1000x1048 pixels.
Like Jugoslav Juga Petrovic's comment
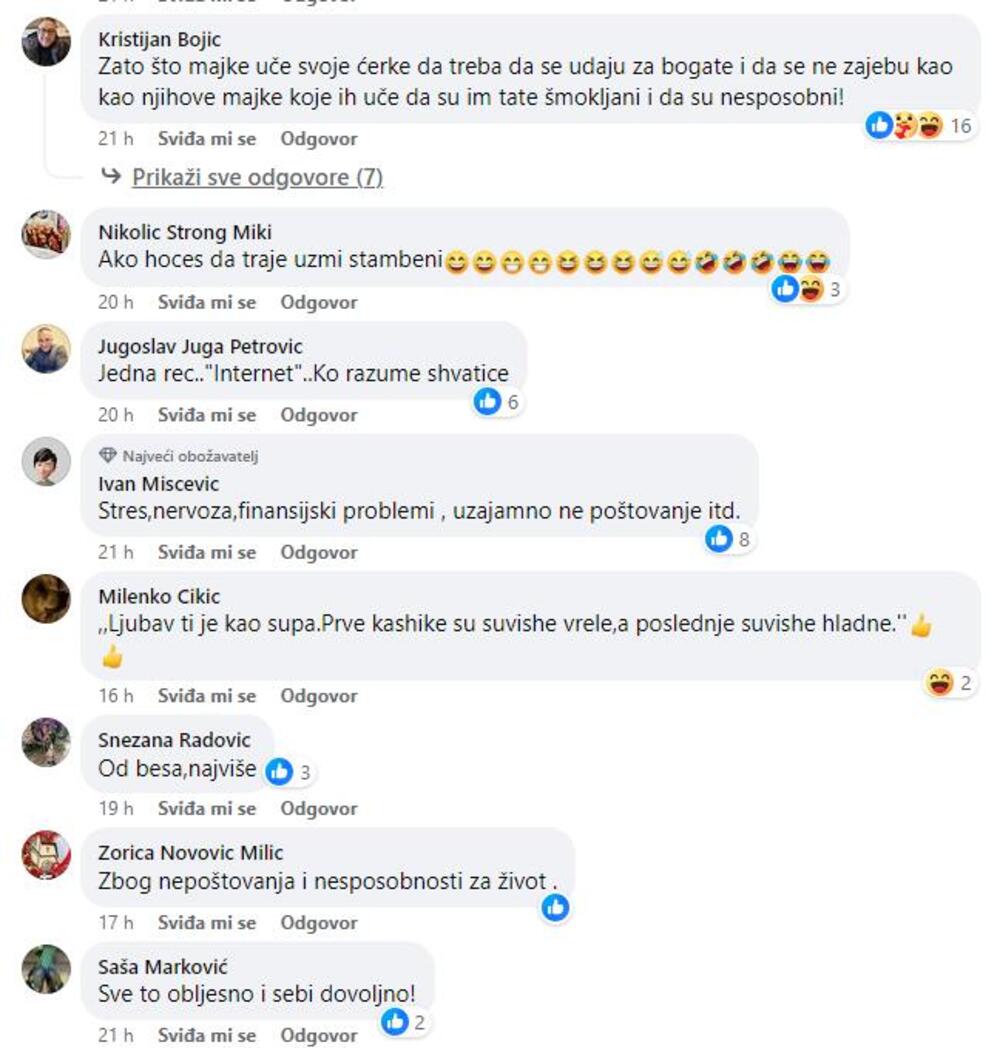click(207, 415)
